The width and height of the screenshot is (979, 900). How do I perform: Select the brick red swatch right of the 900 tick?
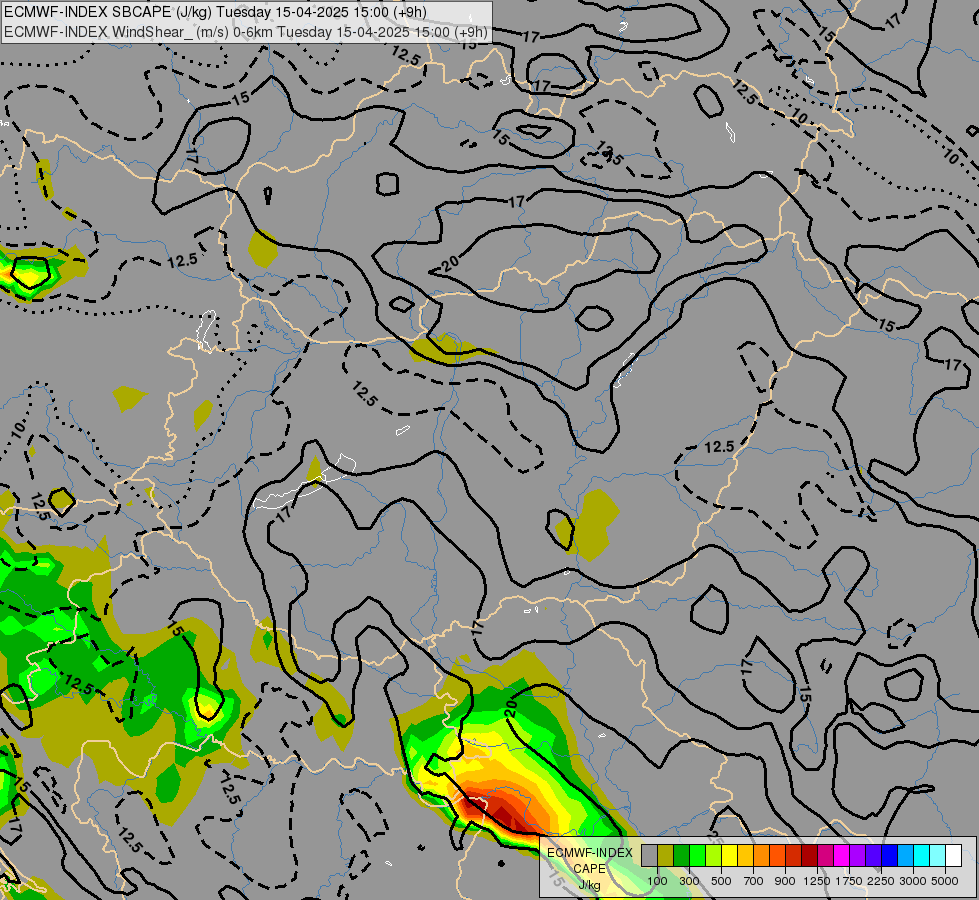click(794, 855)
